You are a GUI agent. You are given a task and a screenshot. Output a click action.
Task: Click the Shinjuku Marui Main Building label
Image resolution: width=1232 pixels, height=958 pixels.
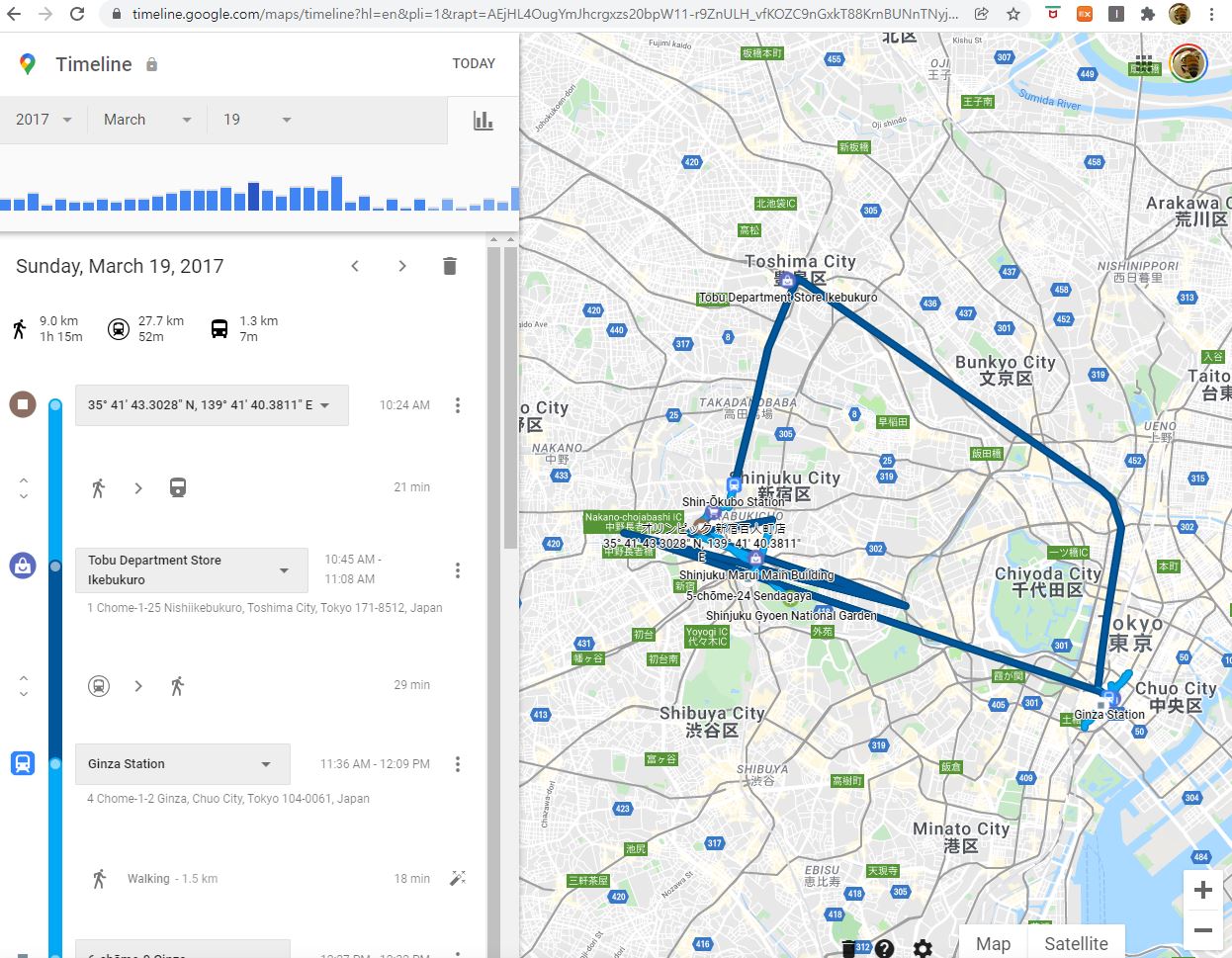coord(756,575)
